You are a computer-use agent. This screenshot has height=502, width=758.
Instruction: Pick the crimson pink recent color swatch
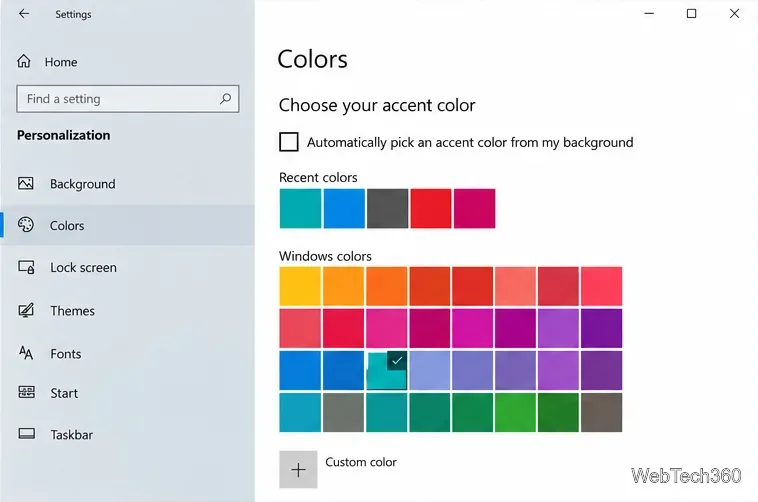(474, 208)
